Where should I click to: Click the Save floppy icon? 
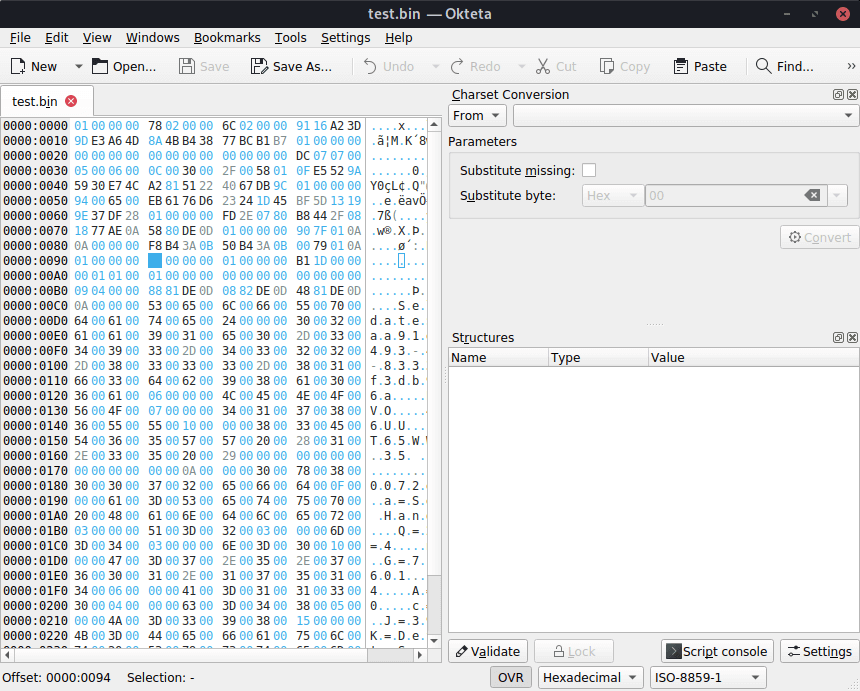tap(187, 66)
